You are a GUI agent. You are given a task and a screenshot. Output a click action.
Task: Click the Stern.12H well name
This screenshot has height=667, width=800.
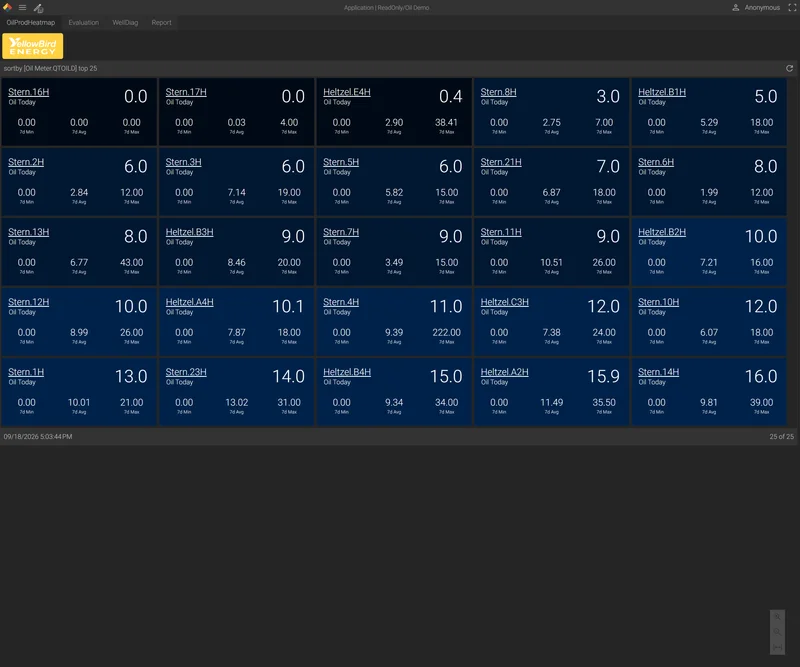(29, 302)
